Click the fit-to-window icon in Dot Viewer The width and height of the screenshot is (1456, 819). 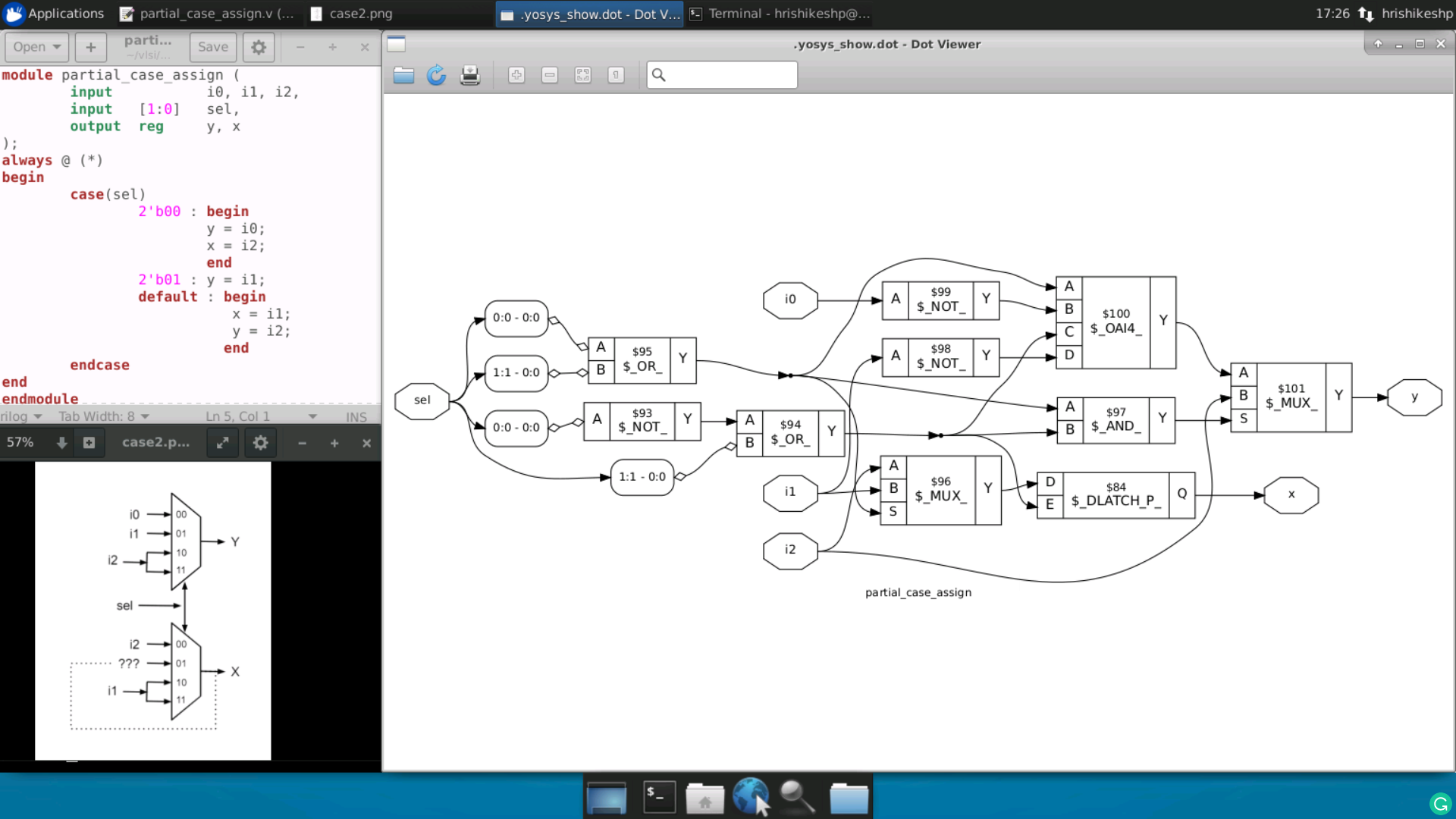(x=582, y=75)
